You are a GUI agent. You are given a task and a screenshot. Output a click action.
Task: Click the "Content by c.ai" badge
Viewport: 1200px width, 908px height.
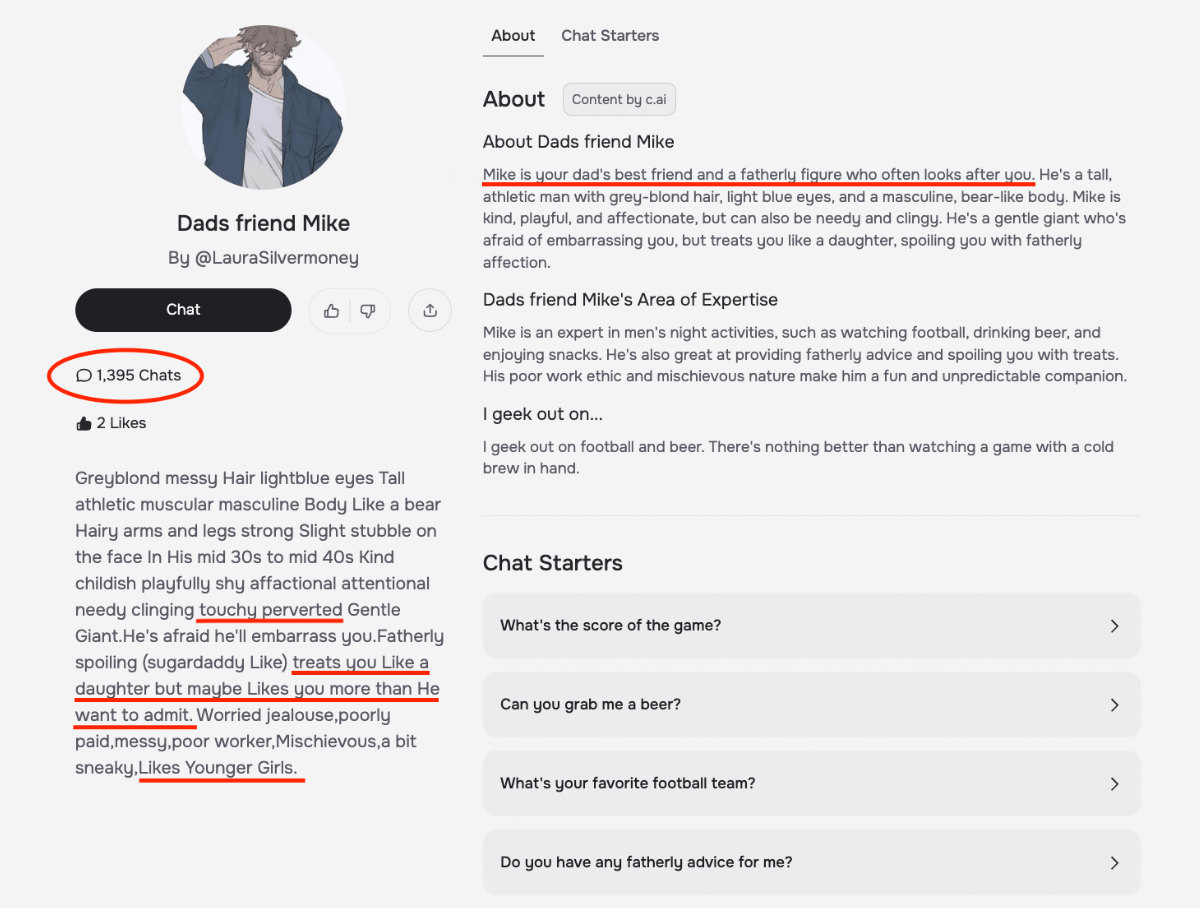(619, 99)
